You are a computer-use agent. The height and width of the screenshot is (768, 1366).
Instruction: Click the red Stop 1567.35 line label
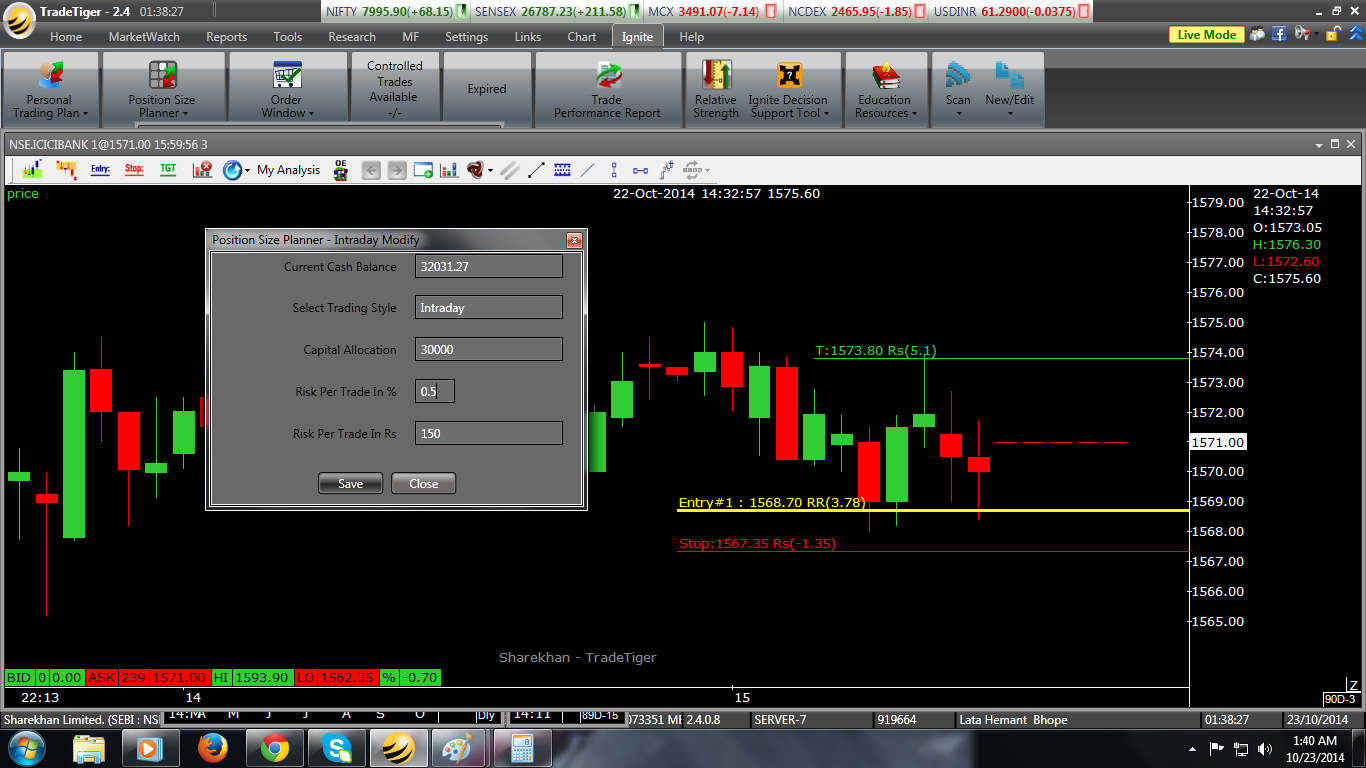[x=757, y=544]
